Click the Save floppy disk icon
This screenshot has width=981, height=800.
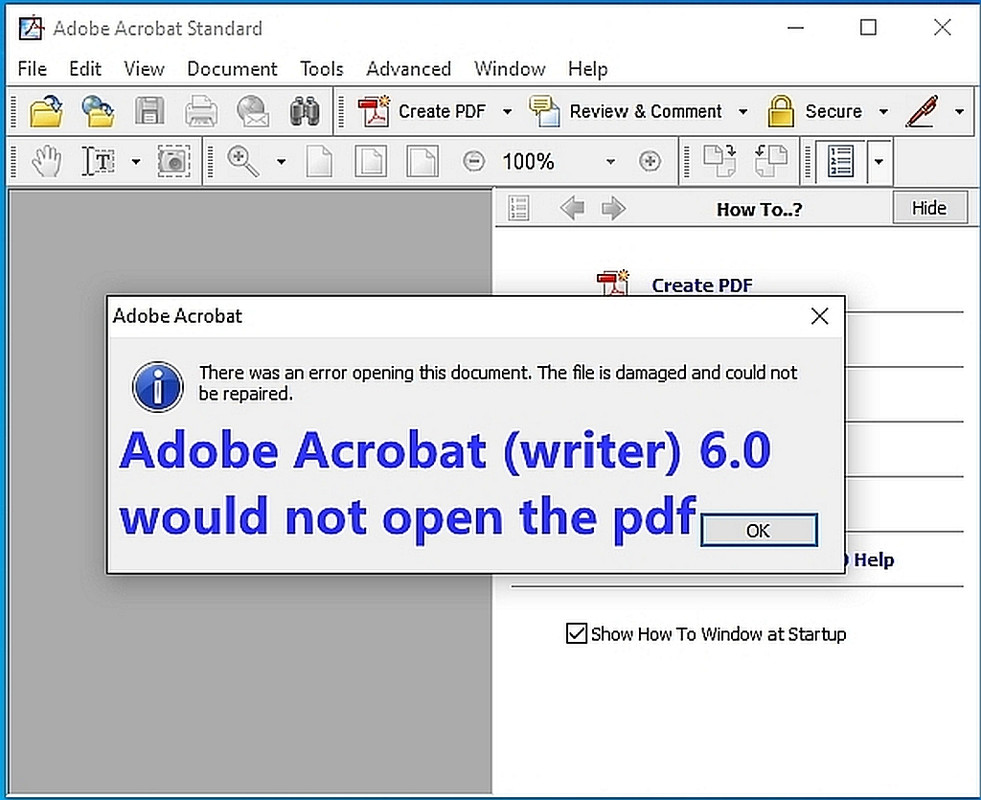pyautogui.click(x=150, y=111)
